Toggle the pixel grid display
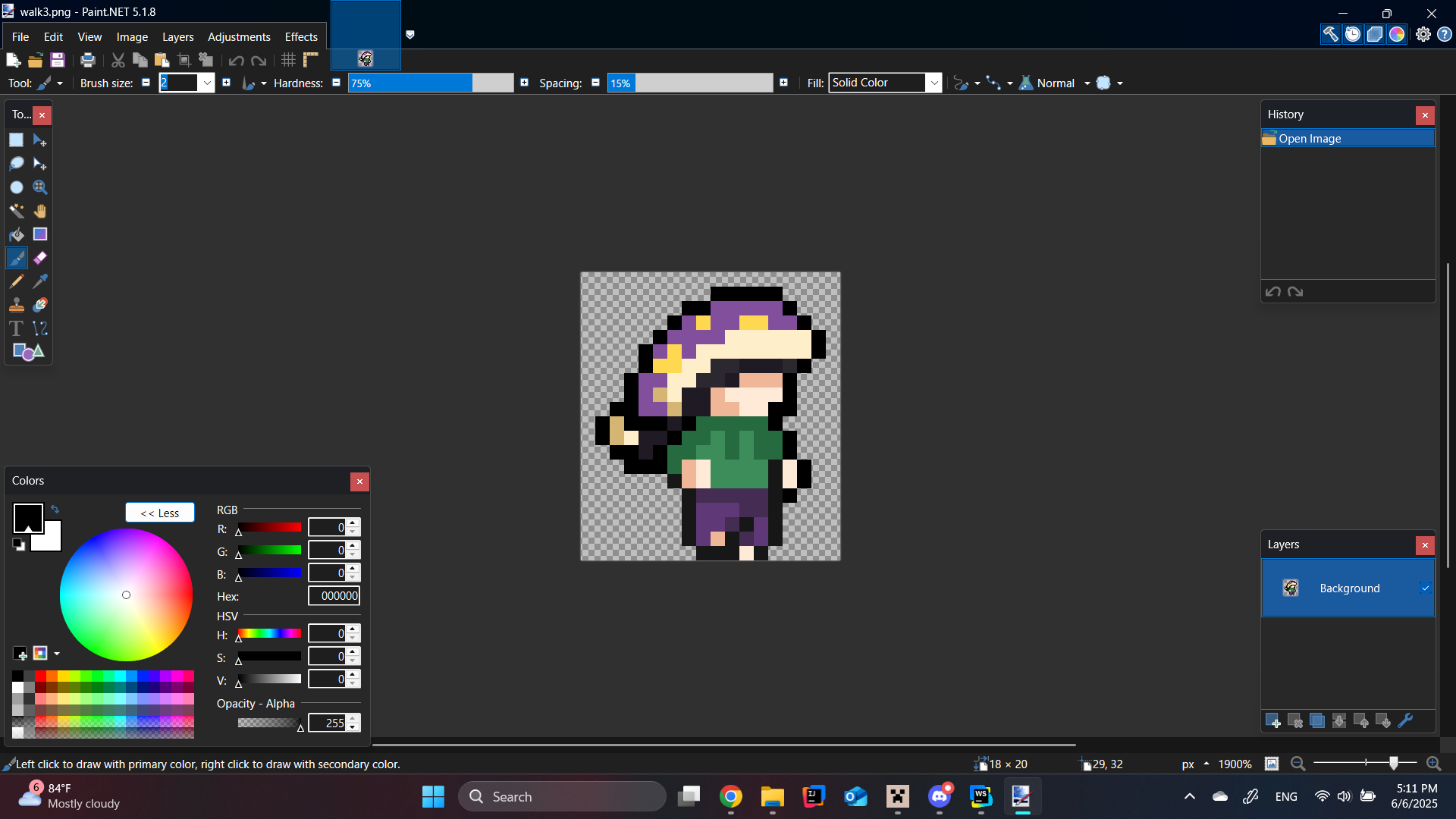 pyautogui.click(x=288, y=60)
